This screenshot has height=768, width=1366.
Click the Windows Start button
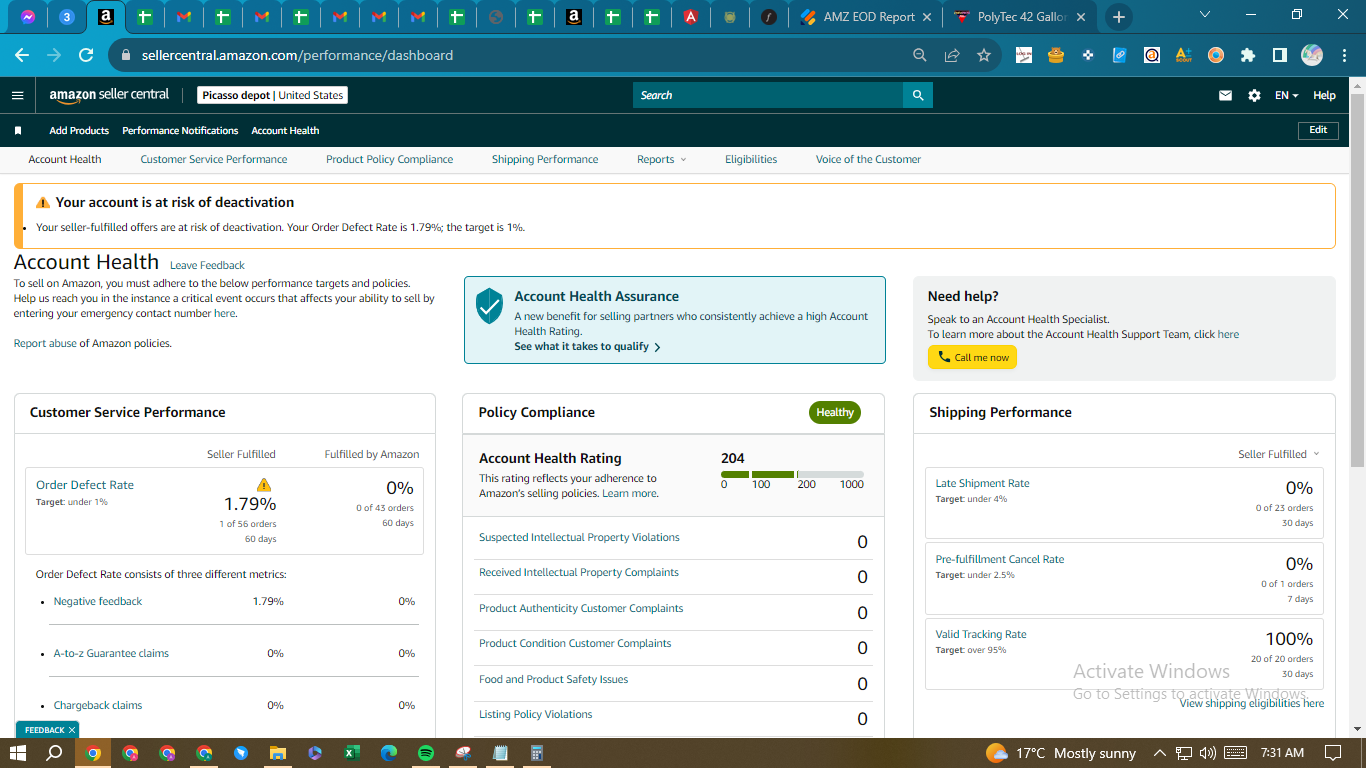coord(18,753)
